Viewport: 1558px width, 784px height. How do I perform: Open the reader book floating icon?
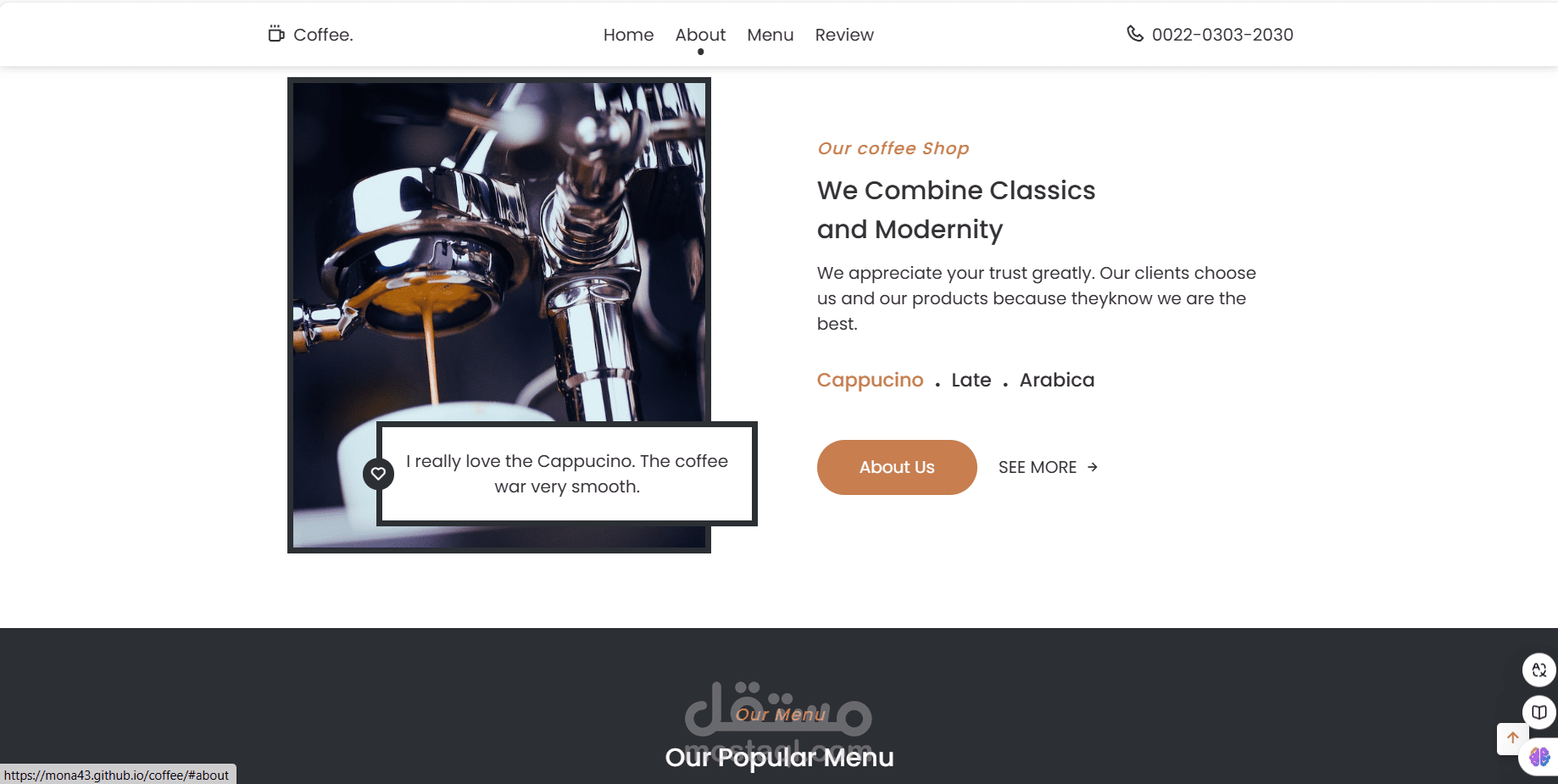[x=1539, y=712]
